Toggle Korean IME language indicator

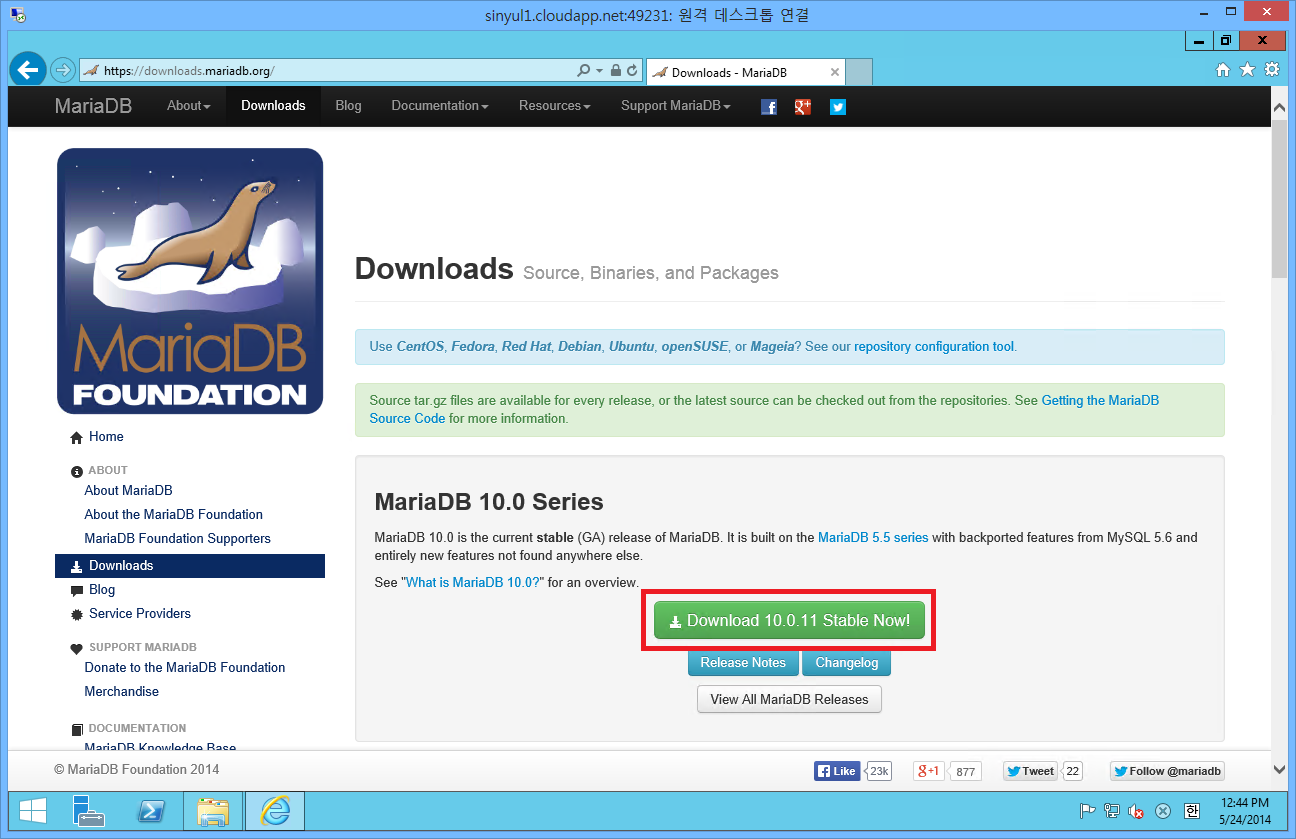(x=1191, y=811)
